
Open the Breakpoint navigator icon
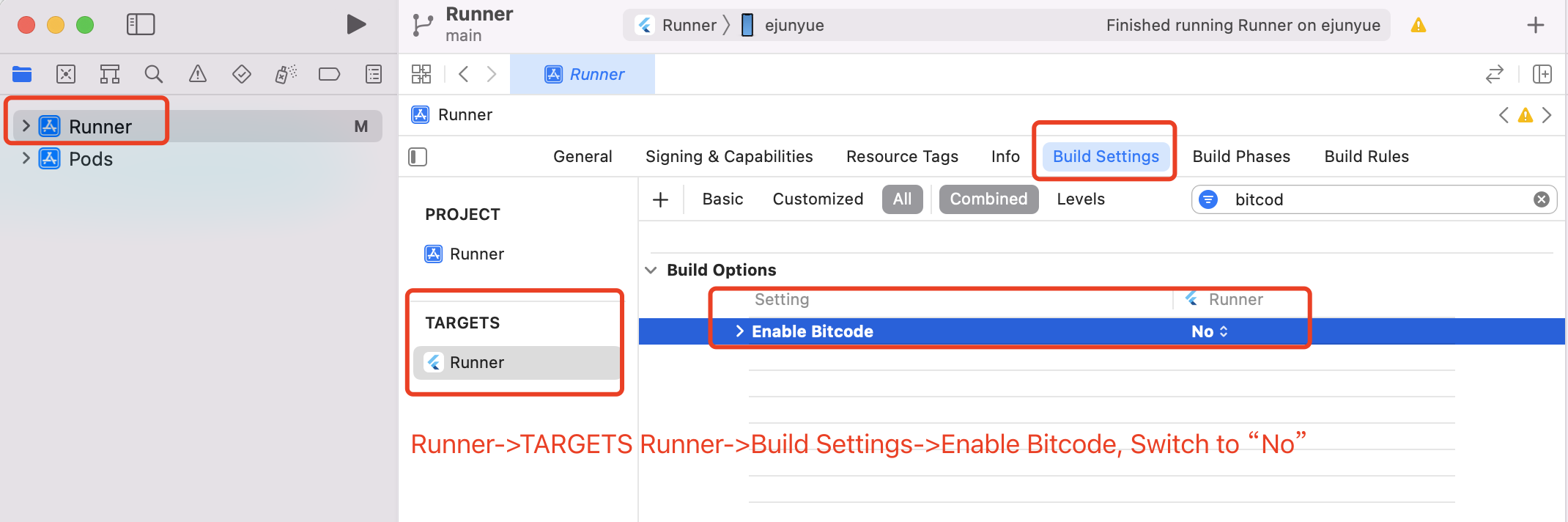(x=329, y=74)
